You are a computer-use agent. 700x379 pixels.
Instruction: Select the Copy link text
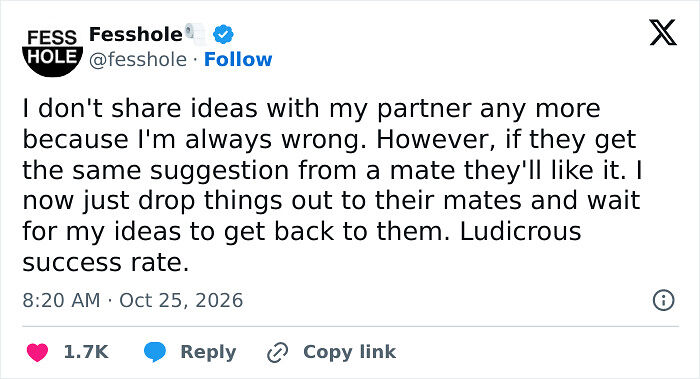(349, 352)
